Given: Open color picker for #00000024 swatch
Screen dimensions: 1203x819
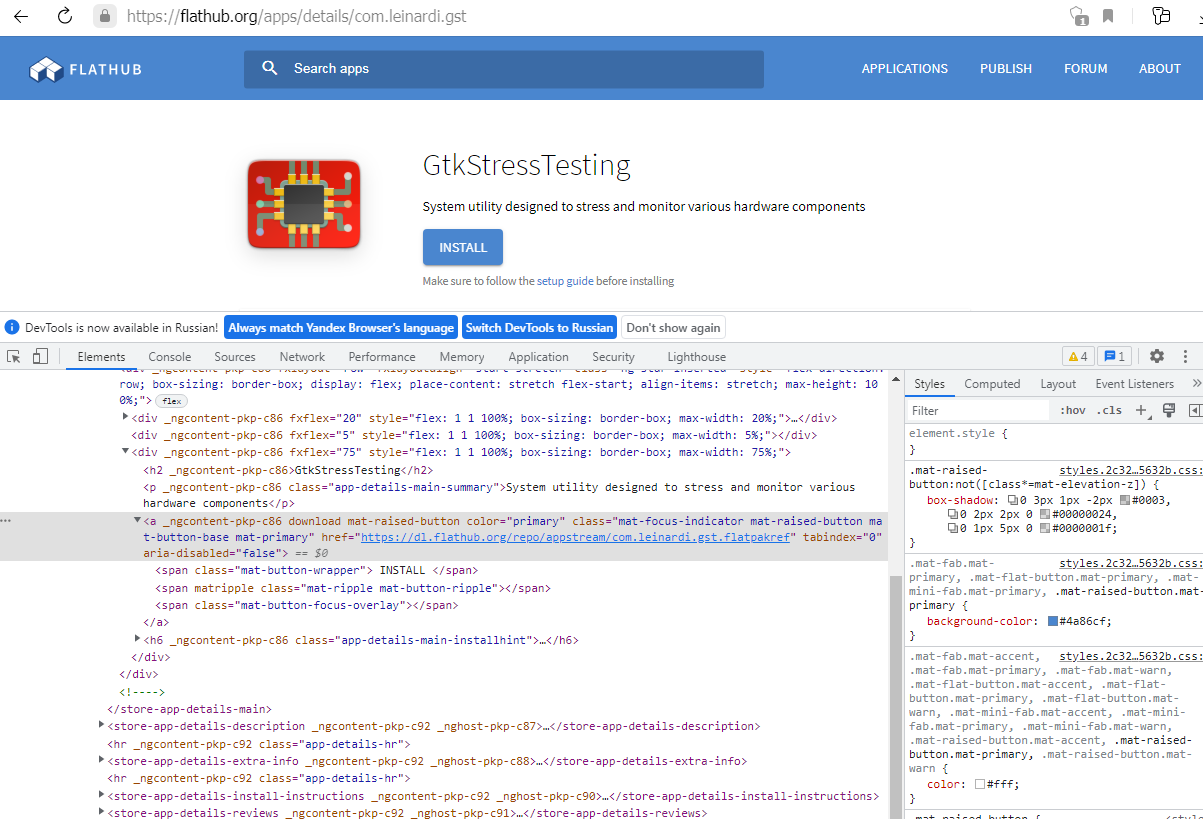Looking at the screenshot, I should point(1045,514).
